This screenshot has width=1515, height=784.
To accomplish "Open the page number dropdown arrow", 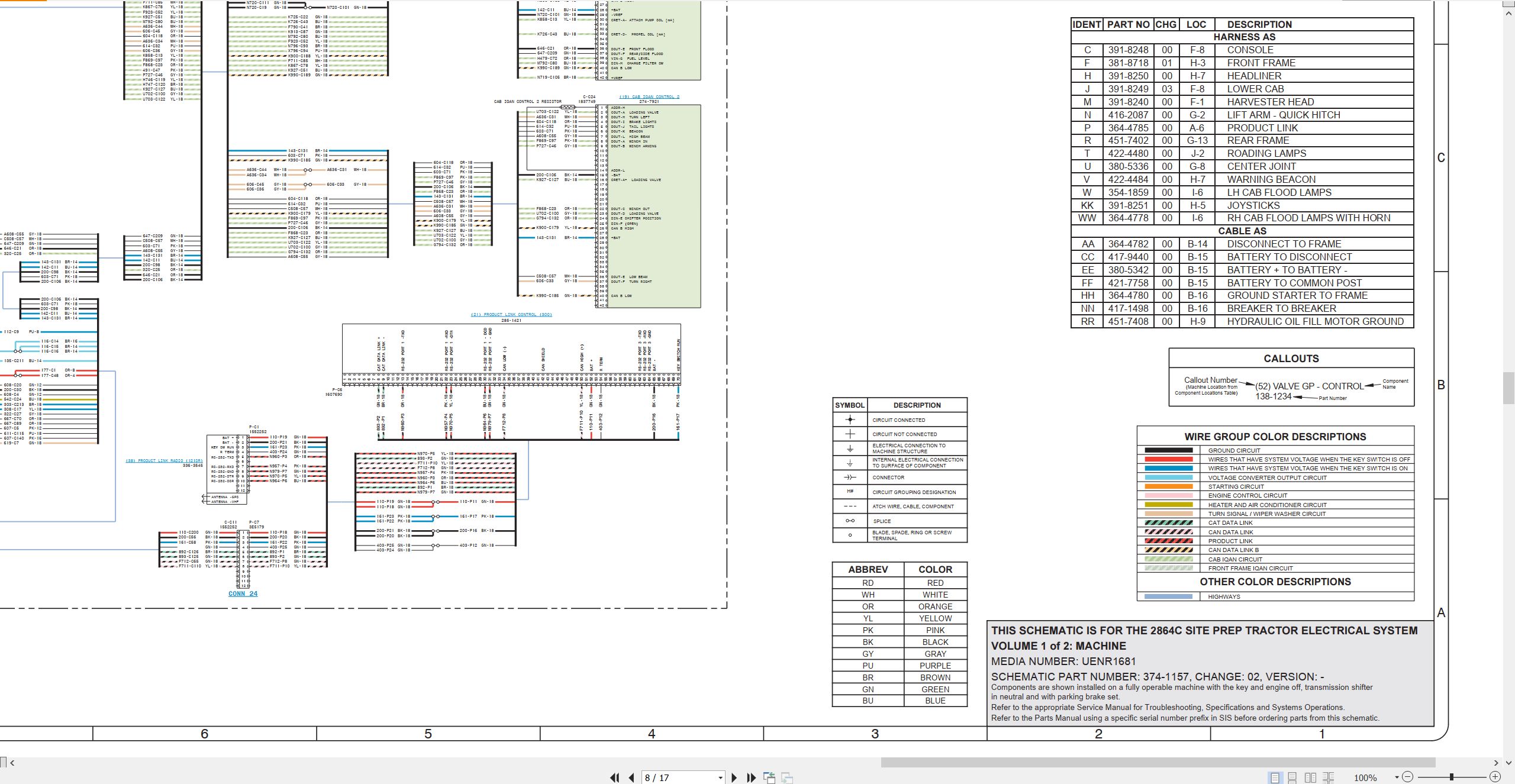I will [x=720, y=777].
